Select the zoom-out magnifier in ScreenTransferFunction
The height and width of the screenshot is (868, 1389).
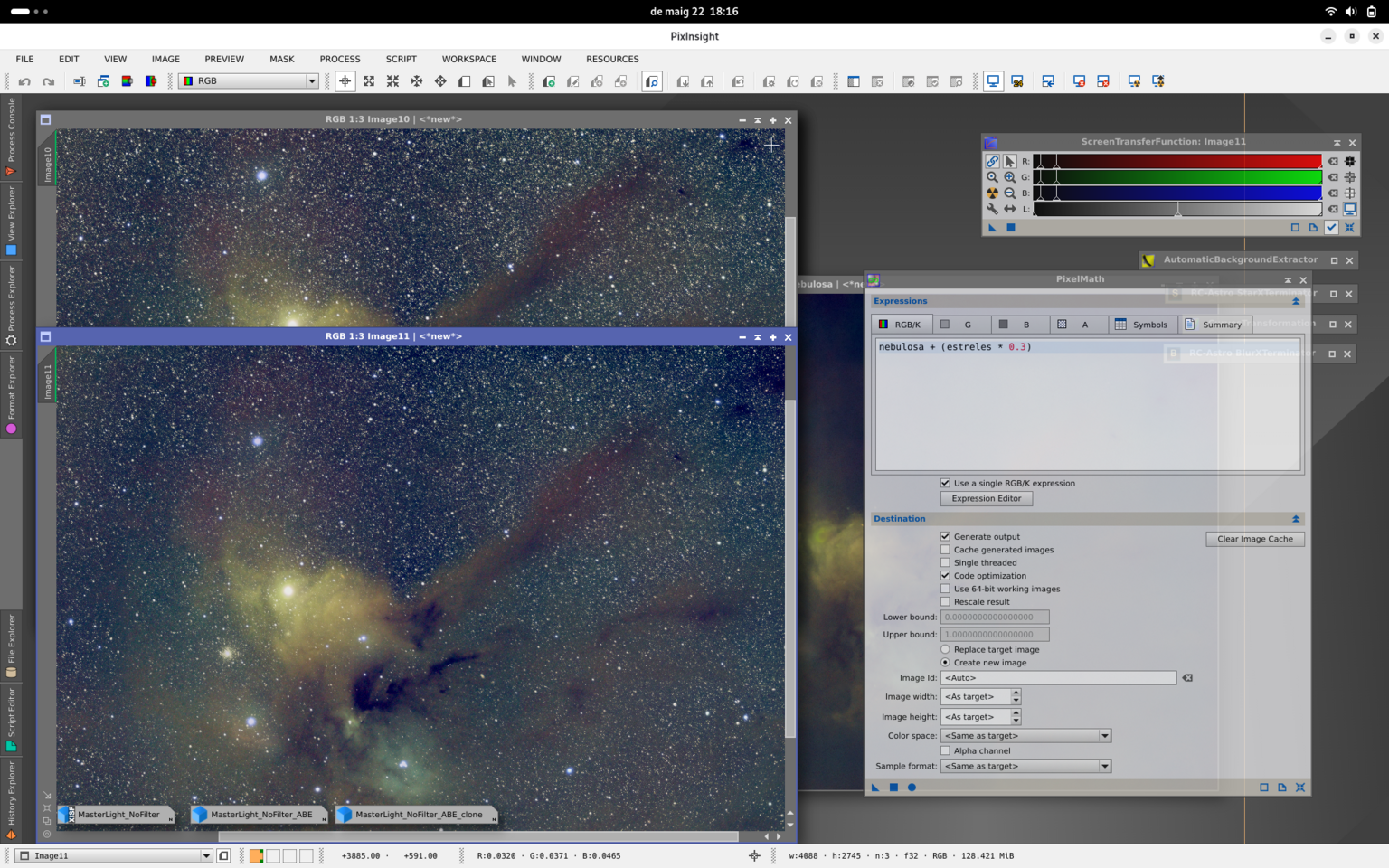pyautogui.click(x=1009, y=193)
